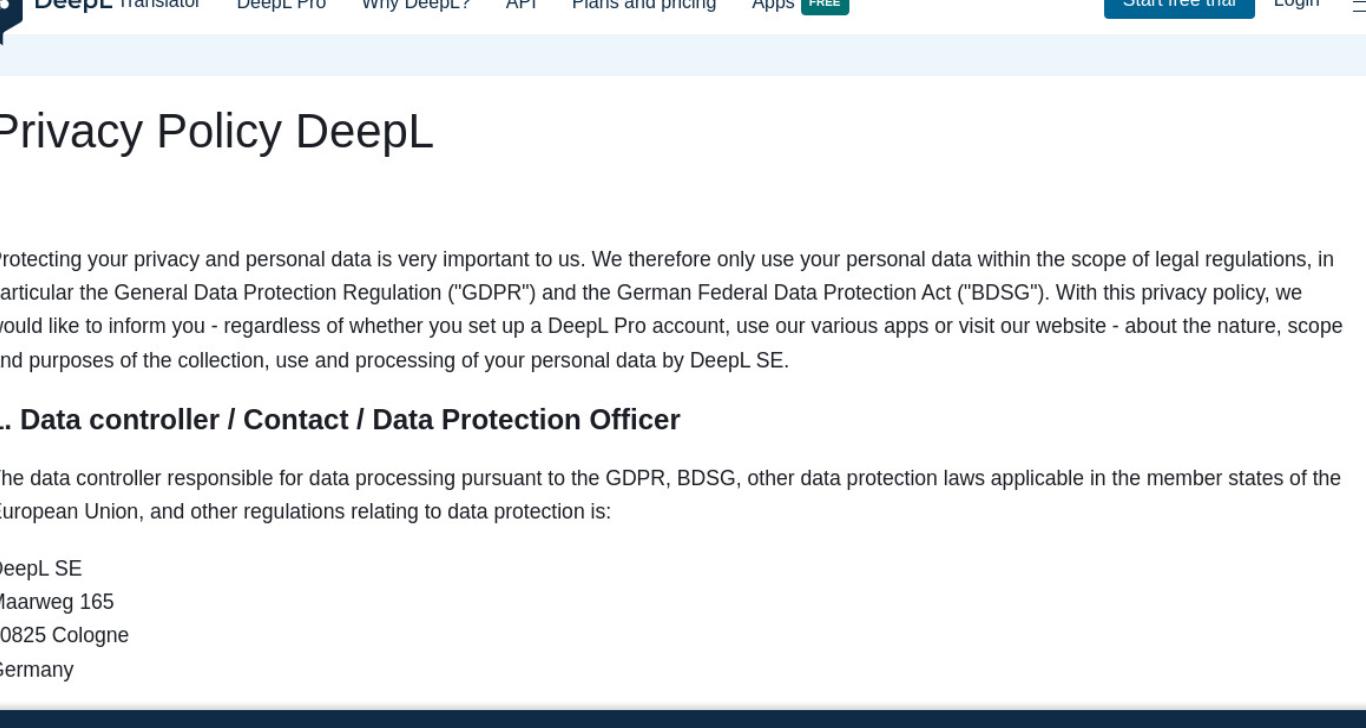
Task: Open Plans and pricing nav item
Action: coord(644,5)
